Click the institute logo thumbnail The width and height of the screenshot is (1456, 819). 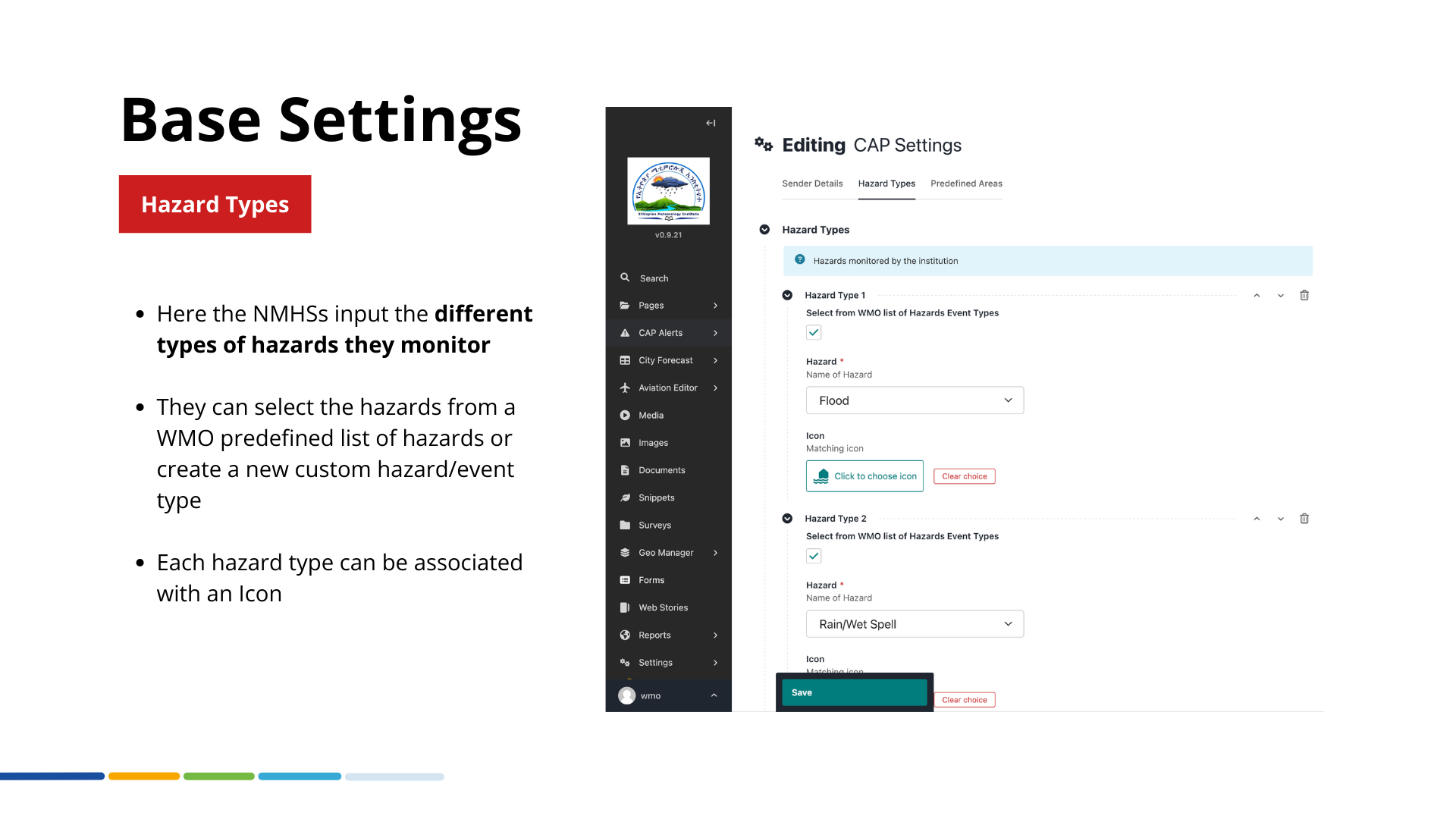point(668,191)
